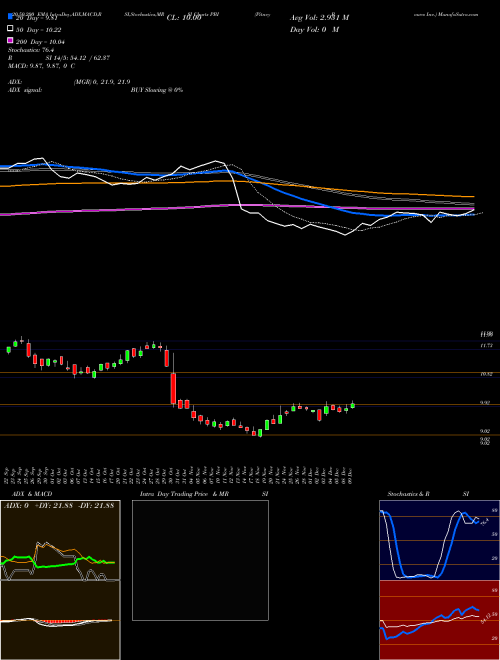Click the 'ADX: 0 +DY: 21.88 -DY: 21.88' header
The image size is (500, 660).
(x=59, y=506)
